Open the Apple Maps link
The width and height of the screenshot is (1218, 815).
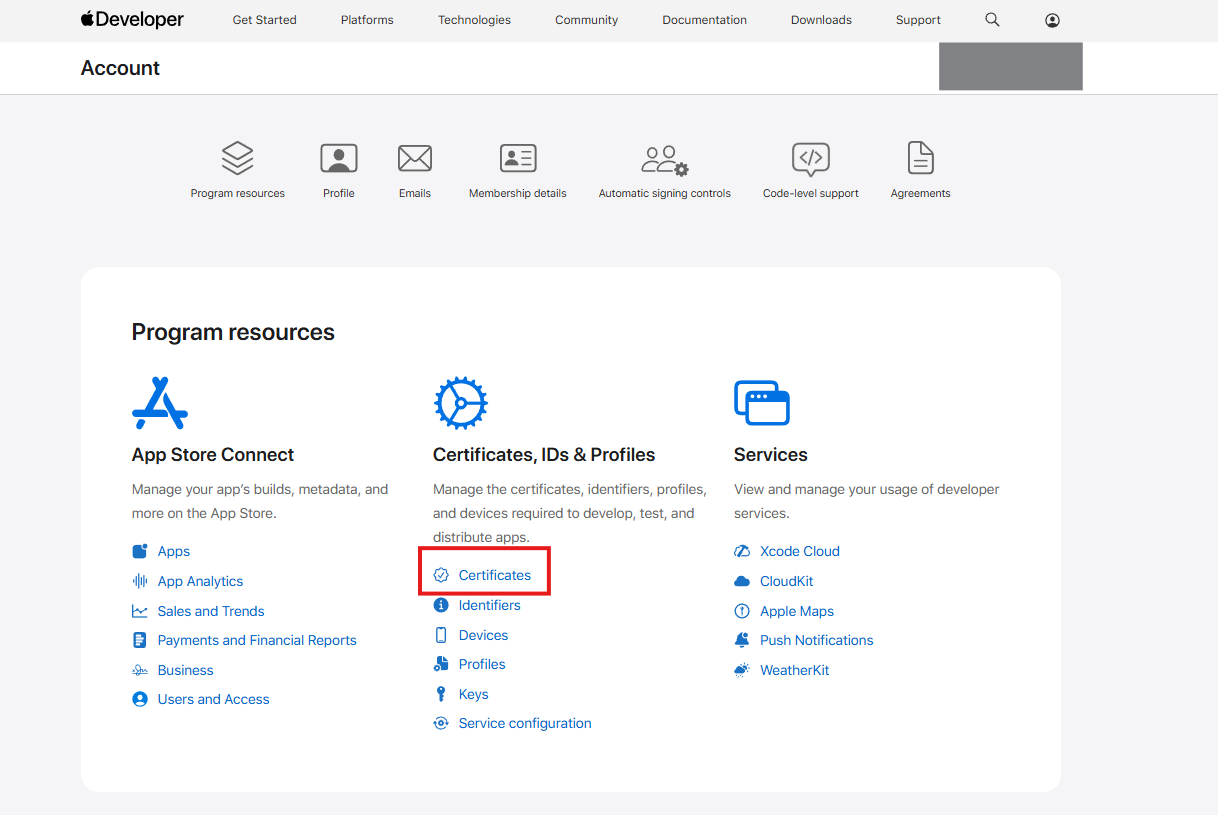[x=797, y=611]
